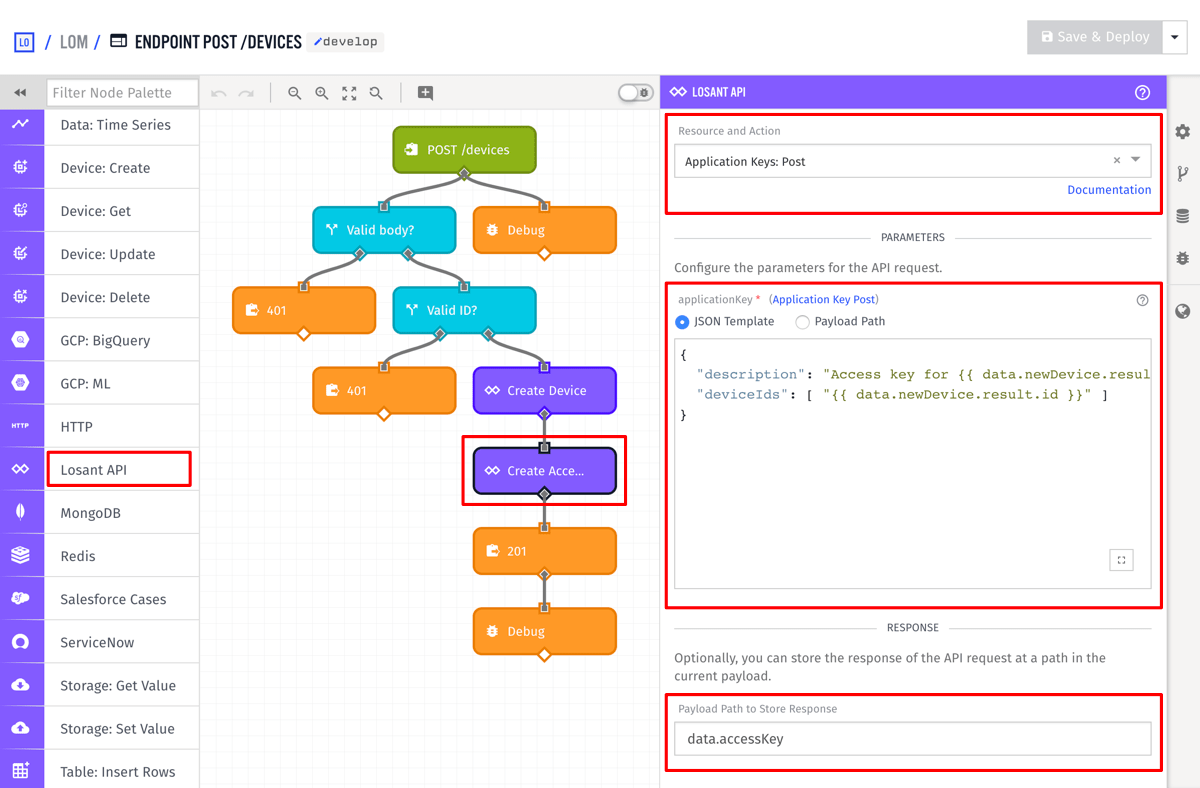Zoom out of the workflow canvas
The width and height of the screenshot is (1200, 788).
[x=294, y=93]
